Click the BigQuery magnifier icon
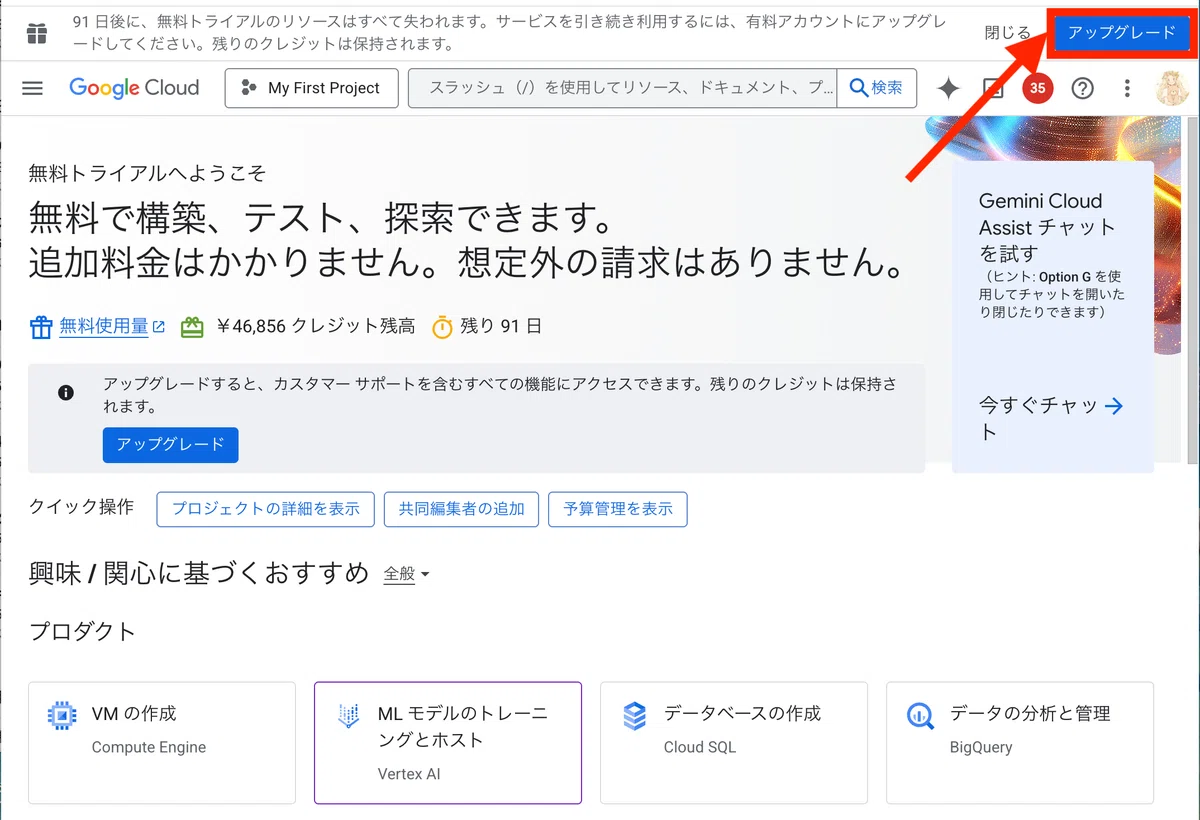 point(920,716)
